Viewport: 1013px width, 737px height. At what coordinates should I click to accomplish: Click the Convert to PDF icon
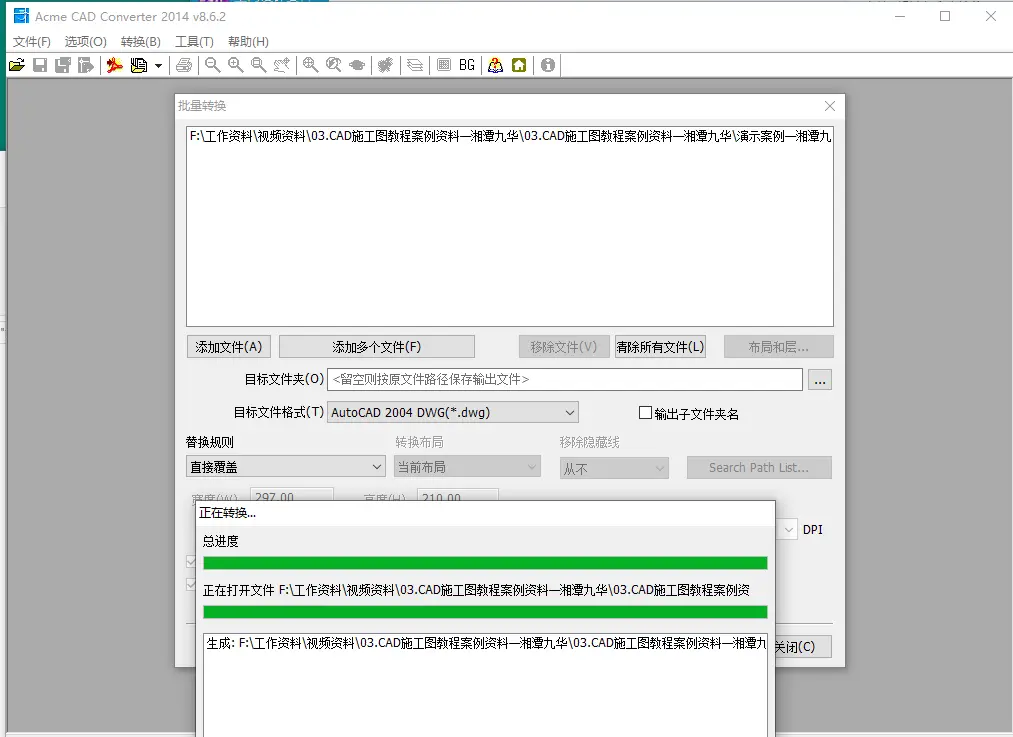pos(114,65)
